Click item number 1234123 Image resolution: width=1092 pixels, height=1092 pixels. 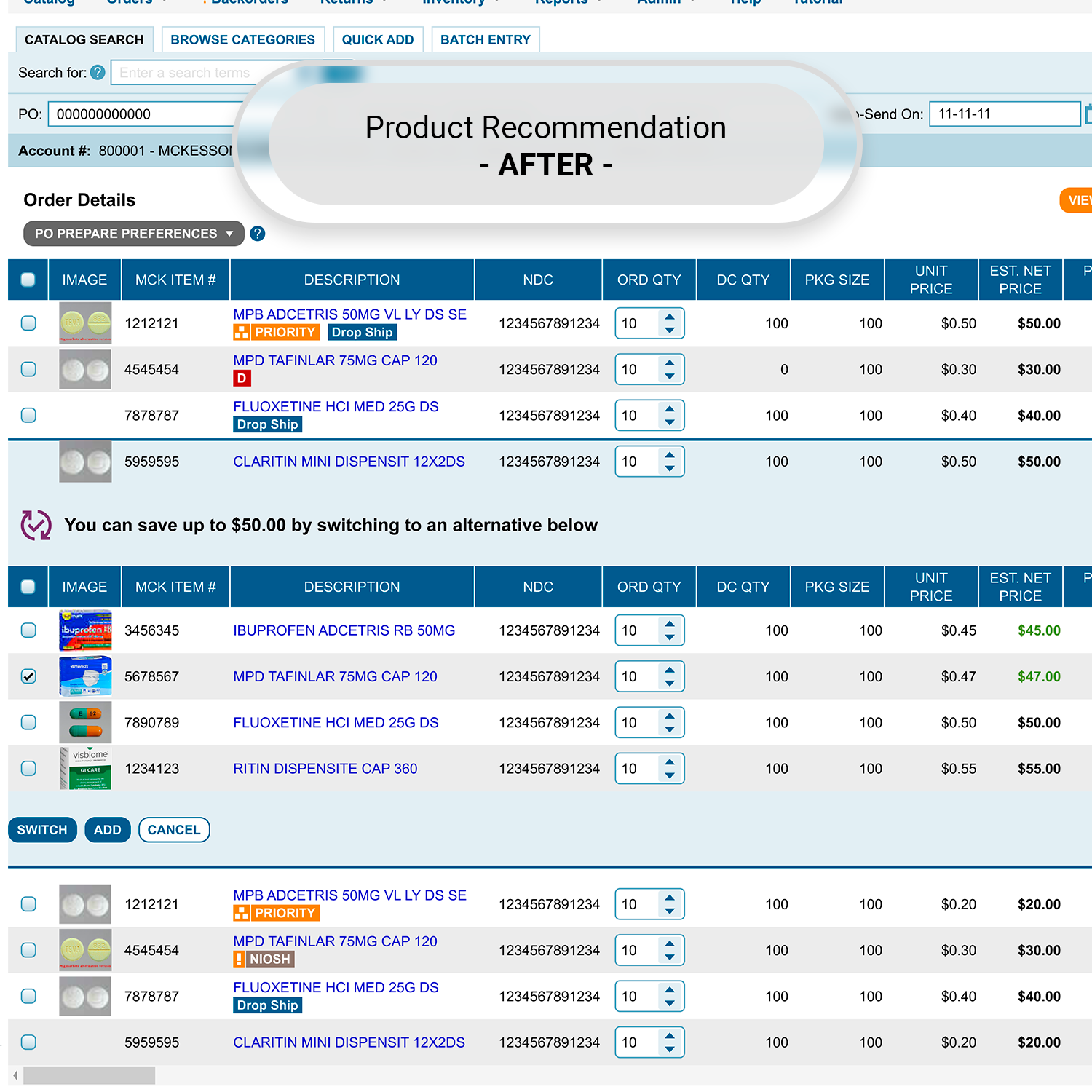point(151,769)
